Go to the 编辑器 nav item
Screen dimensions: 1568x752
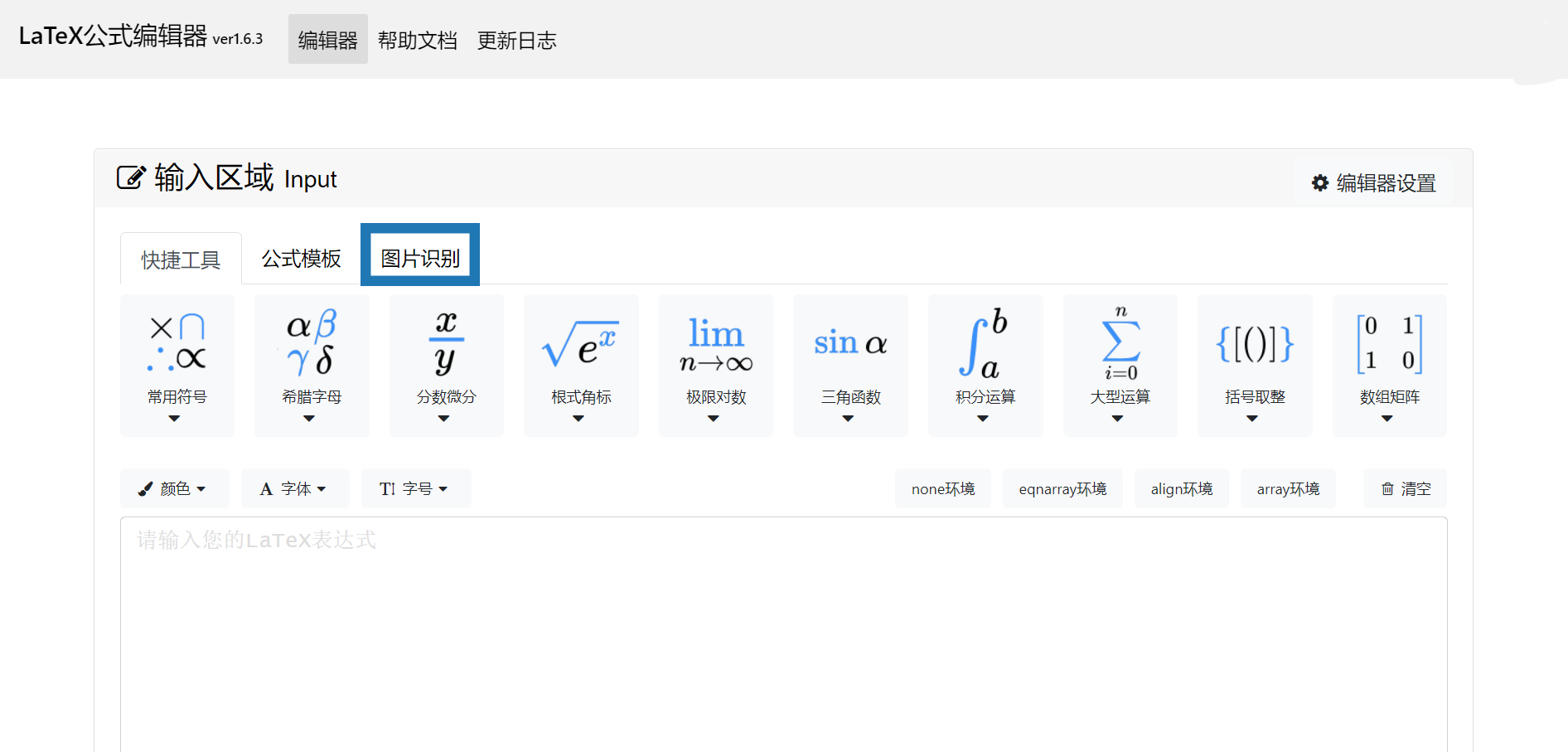point(328,40)
